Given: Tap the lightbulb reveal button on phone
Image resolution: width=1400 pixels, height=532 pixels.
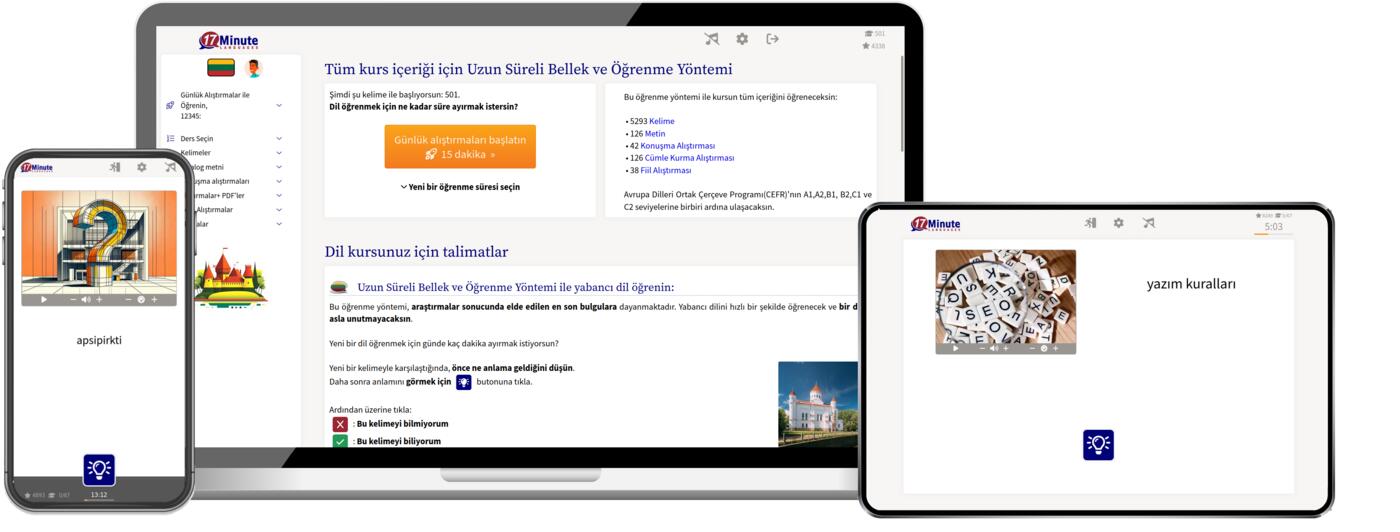Looking at the screenshot, I should coord(99,469).
